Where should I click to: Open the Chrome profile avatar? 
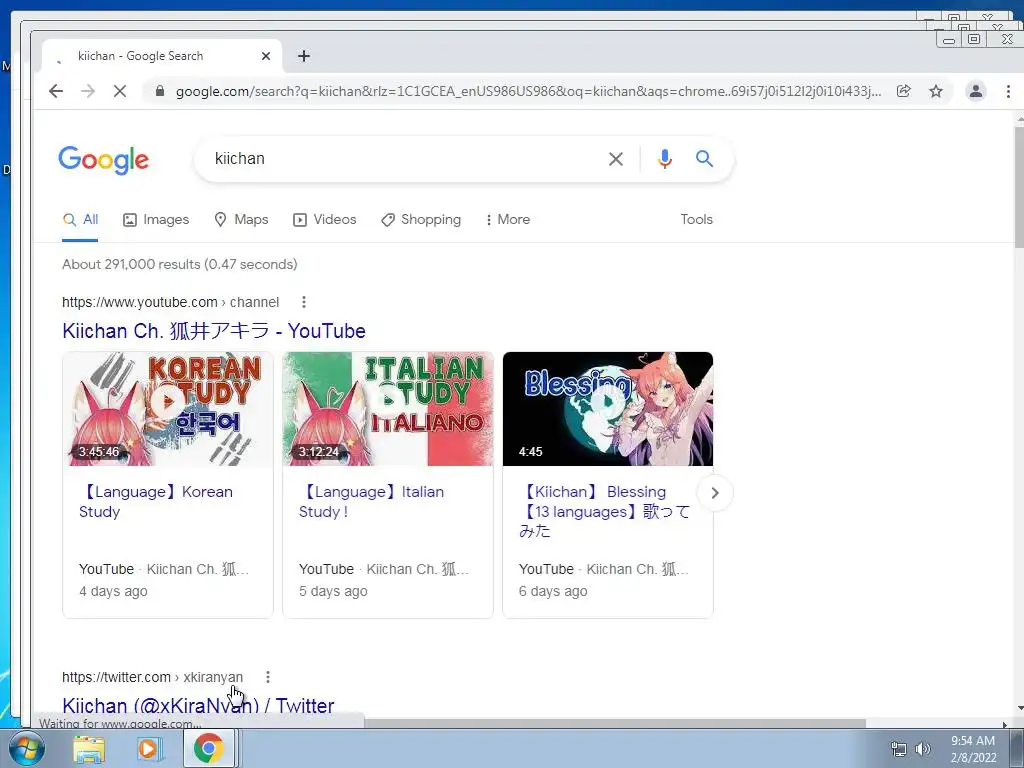pyautogui.click(x=976, y=91)
